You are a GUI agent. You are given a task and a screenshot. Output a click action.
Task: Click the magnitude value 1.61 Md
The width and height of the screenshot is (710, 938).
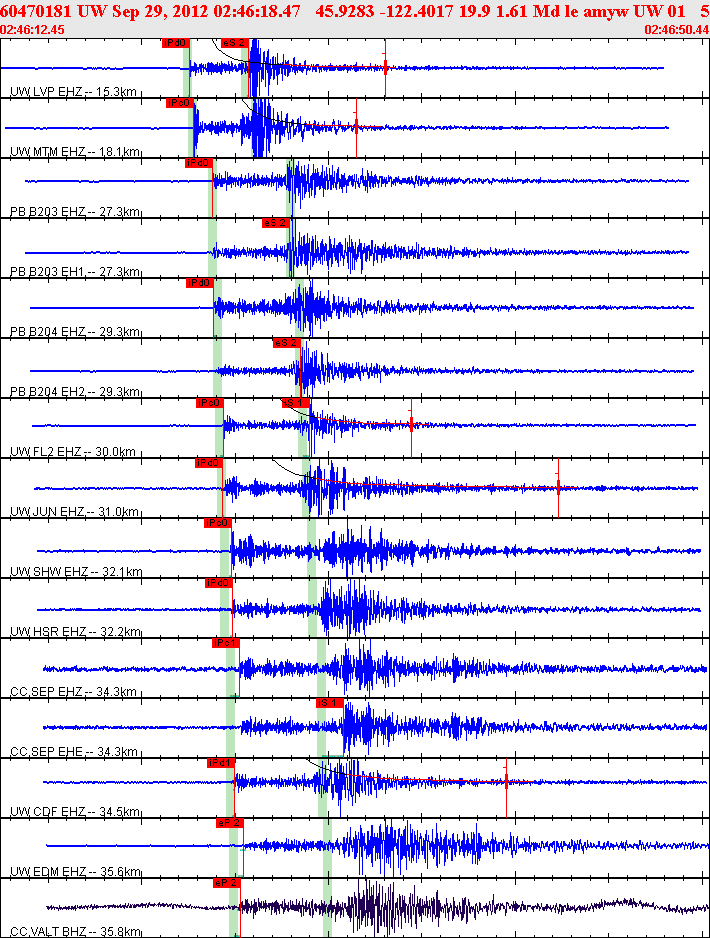coord(528,11)
